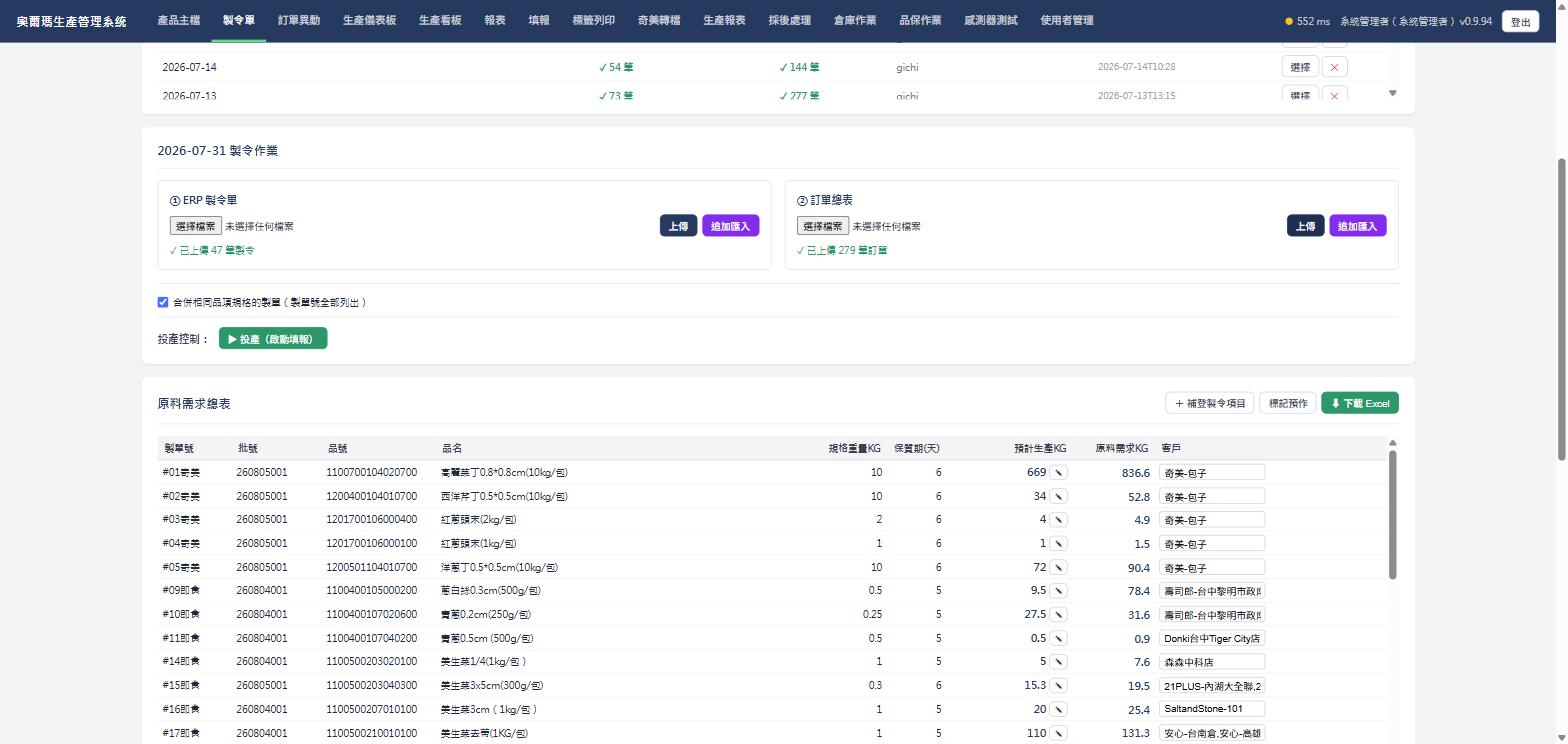The image size is (1568, 744).
Task: Click 標記預作 button
Action: [x=1288, y=403]
